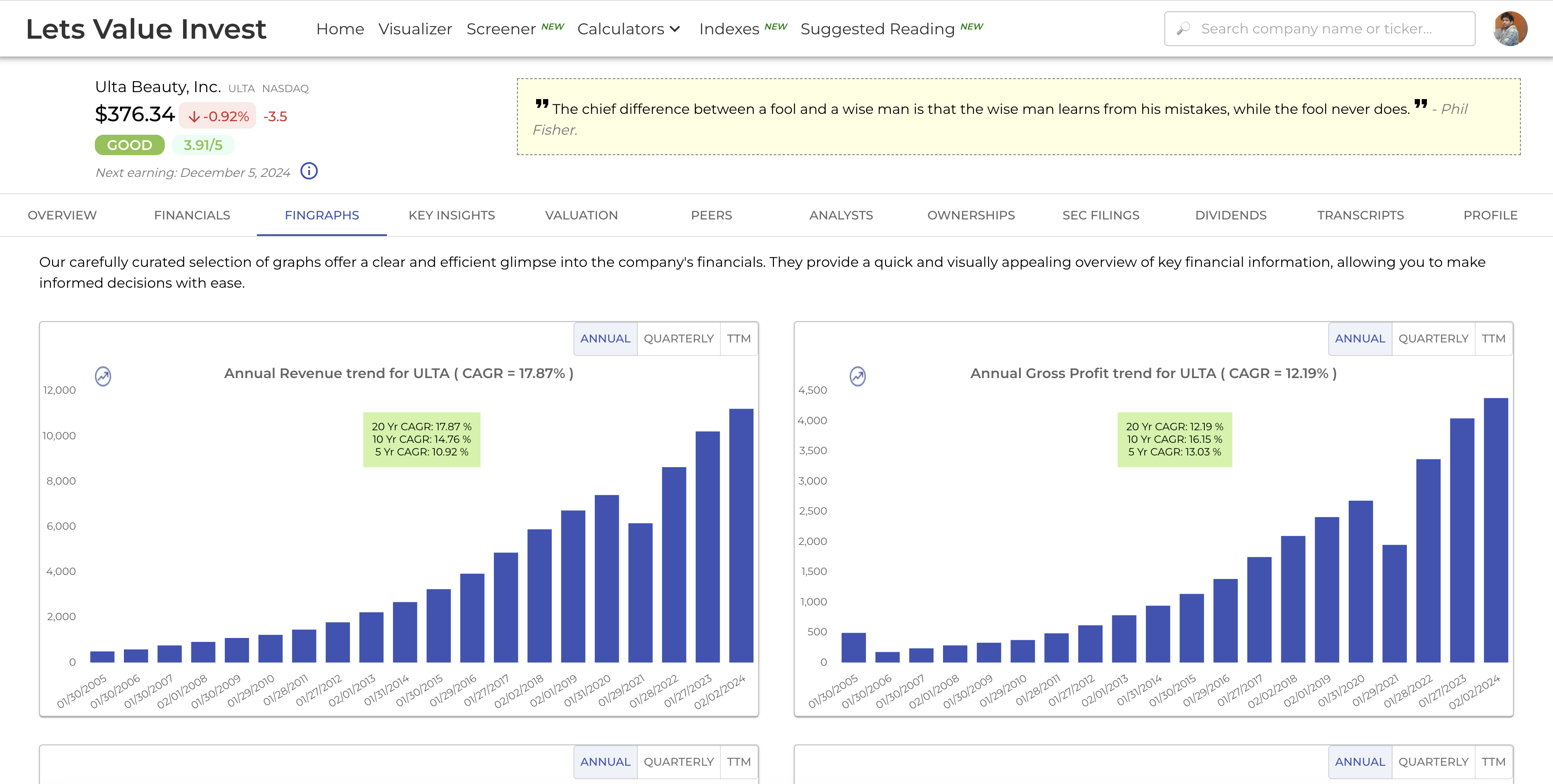Click the Annual Revenue trend chart title
This screenshot has height=784, width=1553.
tap(399, 374)
